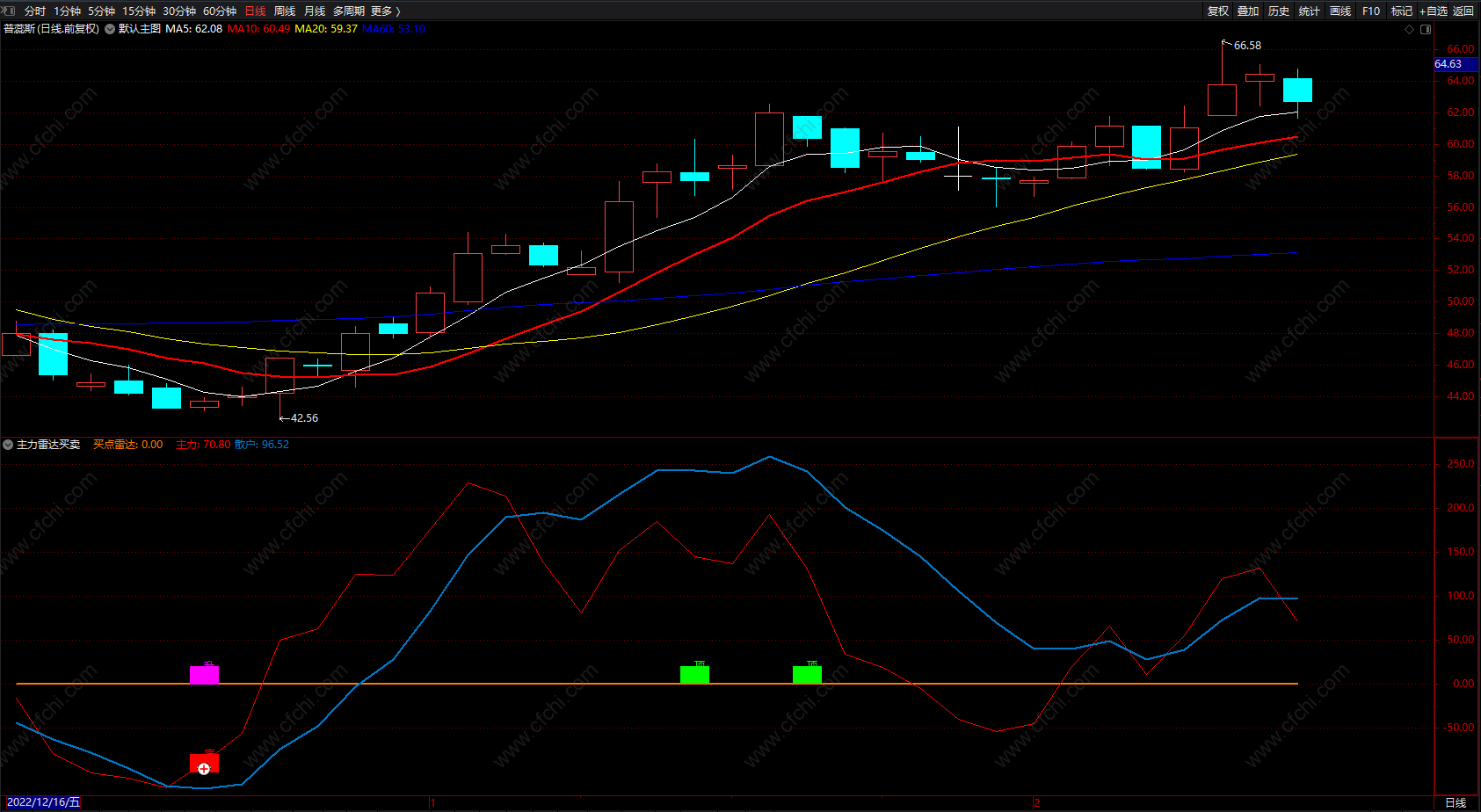Select the 30分钟 period
The width and height of the screenshot is (1481, 812).
click(x=179, y=11)
